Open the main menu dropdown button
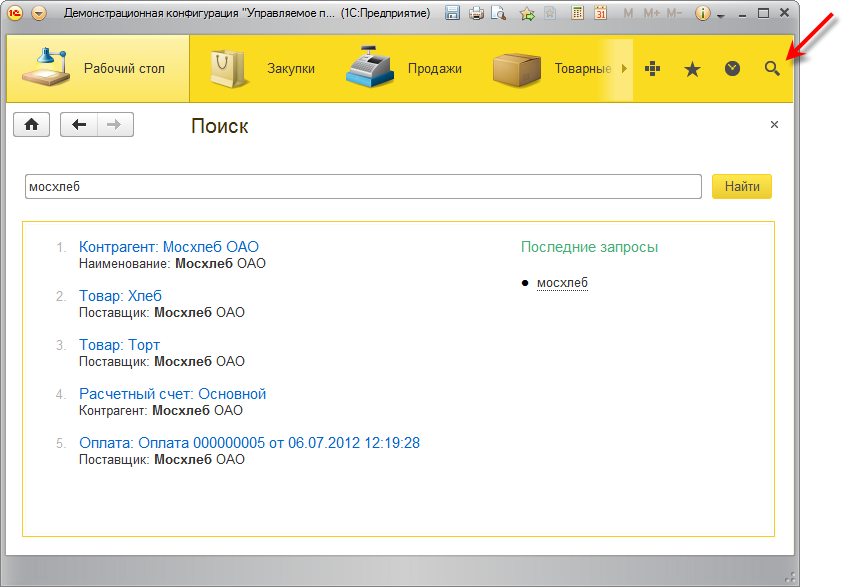 coord(39,13)
